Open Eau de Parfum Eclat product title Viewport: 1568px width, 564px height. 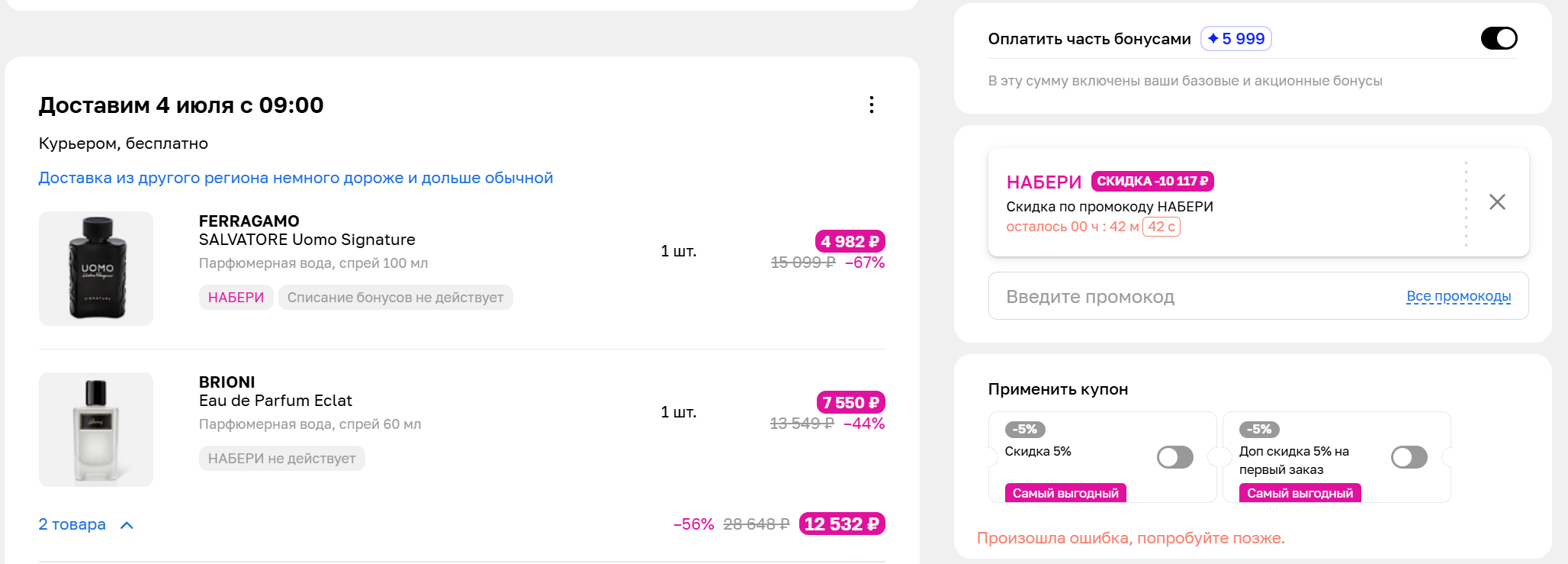pos(275,401)
